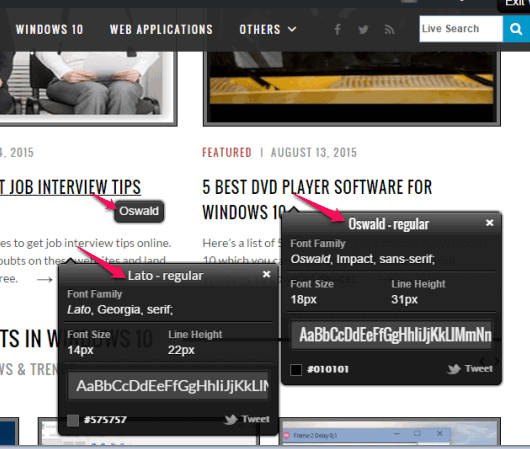Tweet from the Oswald panel
Image resolution: width=530 pixels, height=449 pixels.
coord(470,369)
